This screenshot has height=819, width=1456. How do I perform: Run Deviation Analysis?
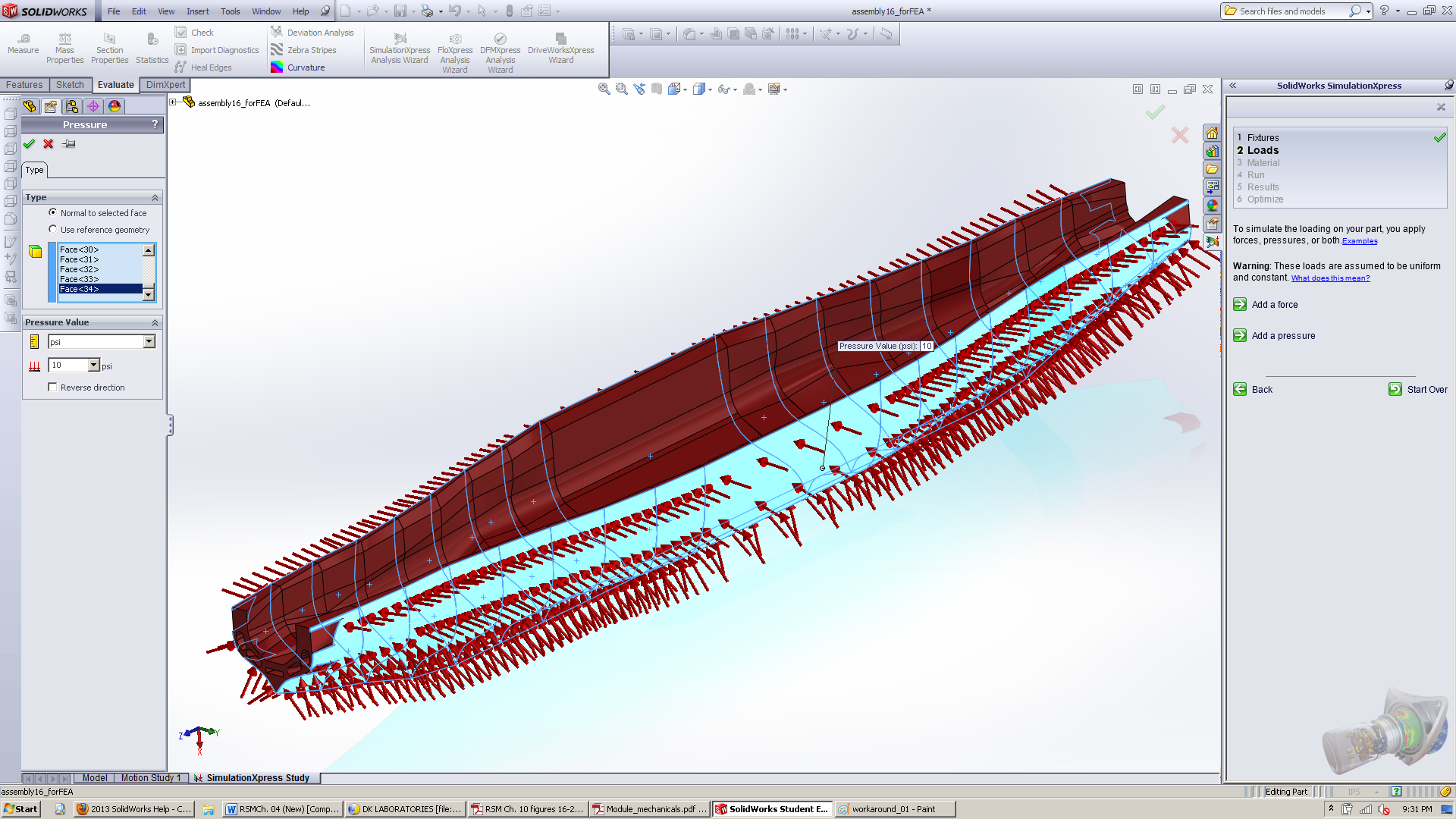312,33
